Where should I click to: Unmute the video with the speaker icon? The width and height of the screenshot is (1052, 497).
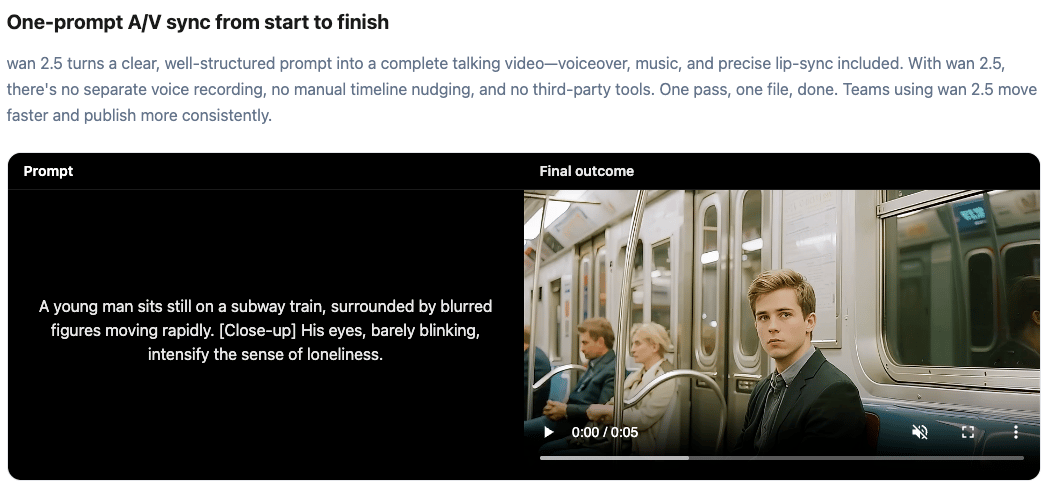[x=920, y=432]
